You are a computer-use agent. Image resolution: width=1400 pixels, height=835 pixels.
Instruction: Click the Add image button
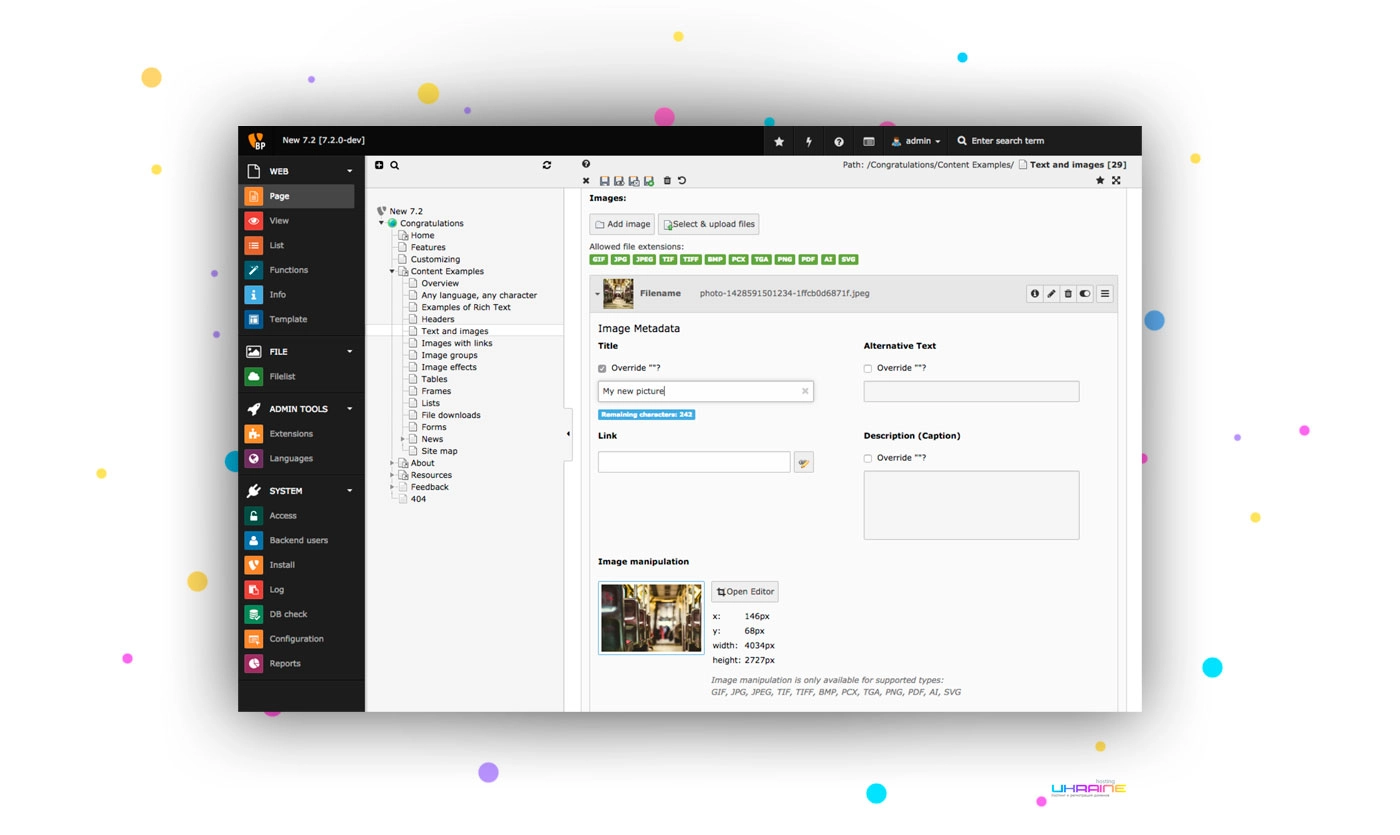(622, 224)
